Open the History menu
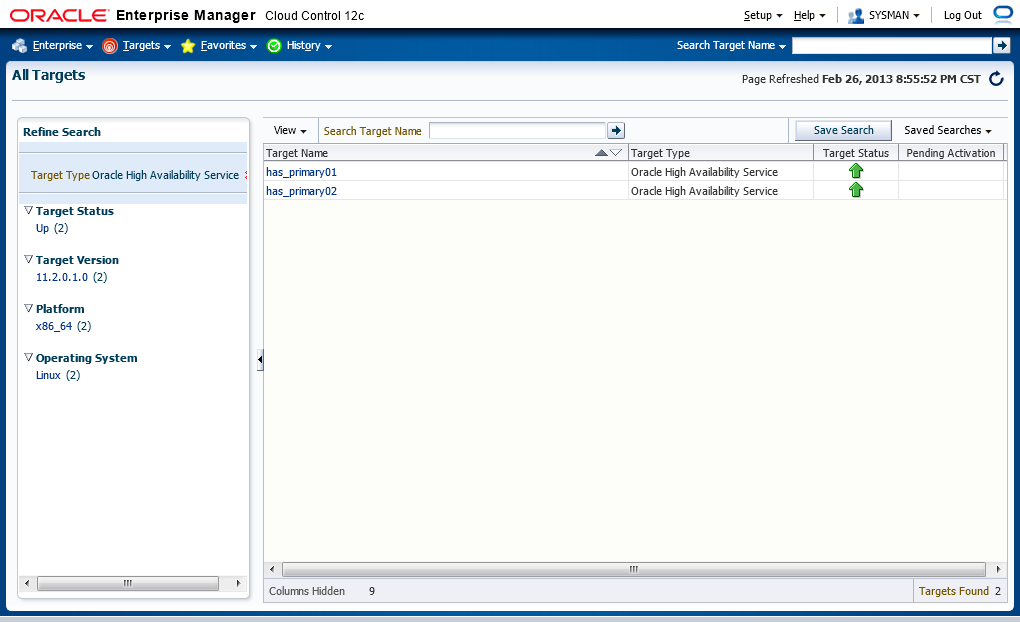 (310, 46)
